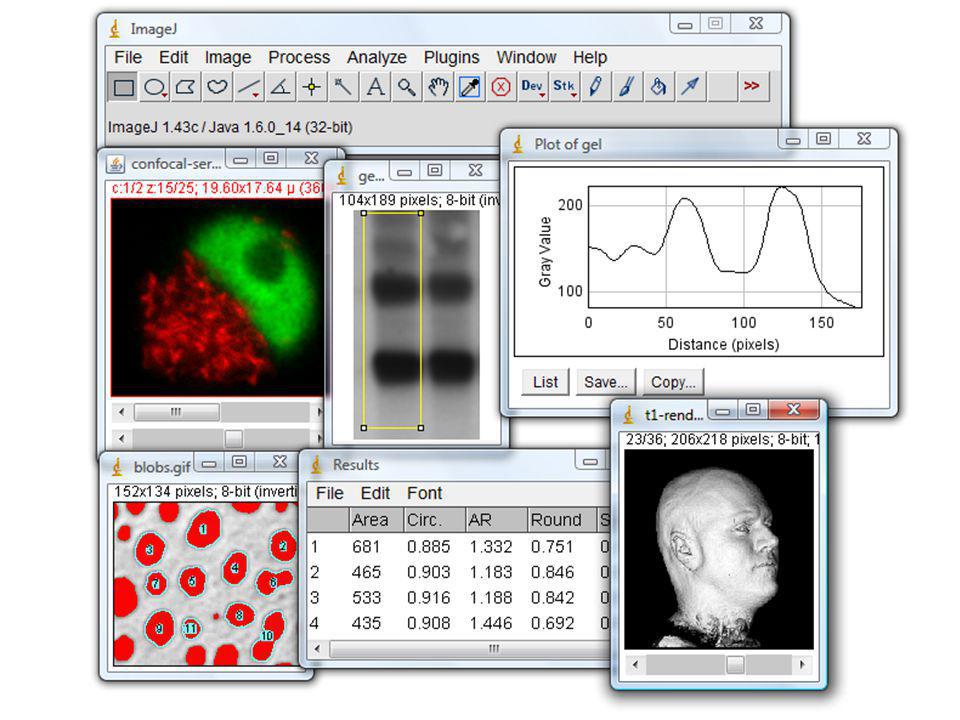Click the Circ. column header in Results
The image size is (960, 720).
434,520
